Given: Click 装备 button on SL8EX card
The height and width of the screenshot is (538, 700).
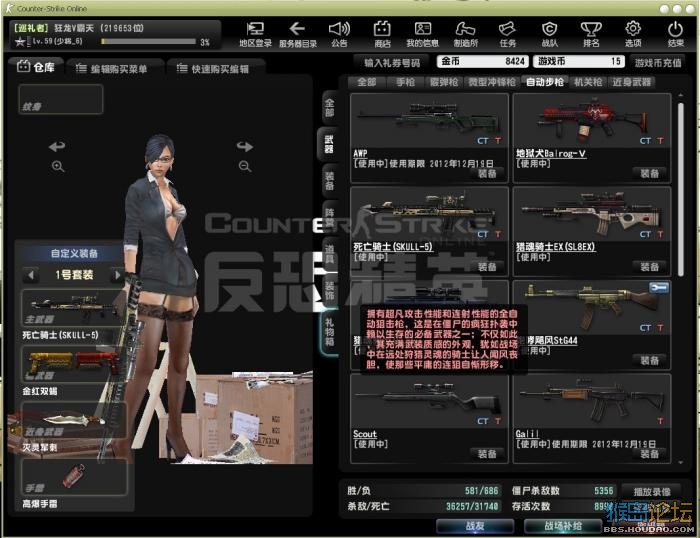Looking at the screenshot, I should (x=649, y=267).
